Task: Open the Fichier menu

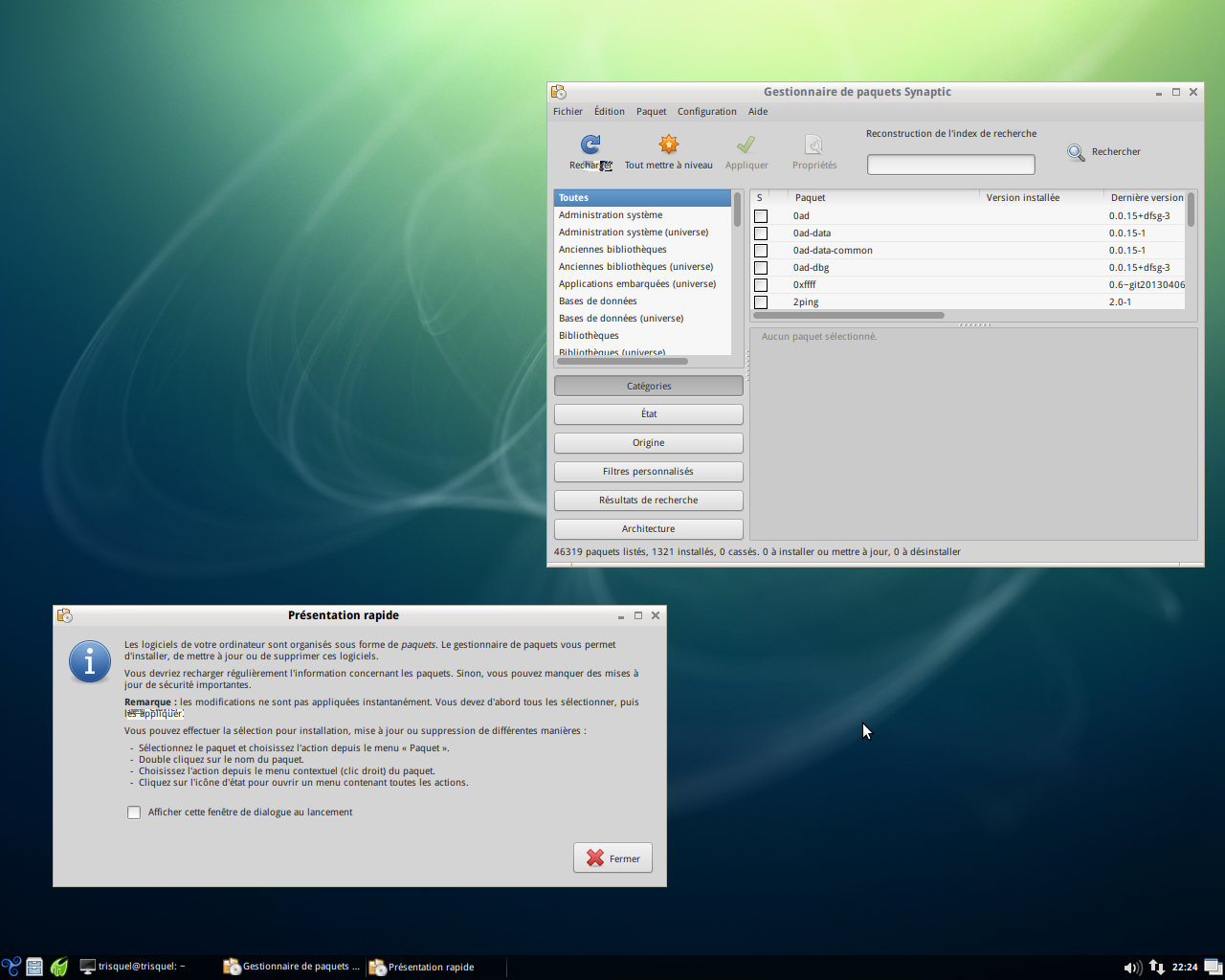Action: click(568, 111)
